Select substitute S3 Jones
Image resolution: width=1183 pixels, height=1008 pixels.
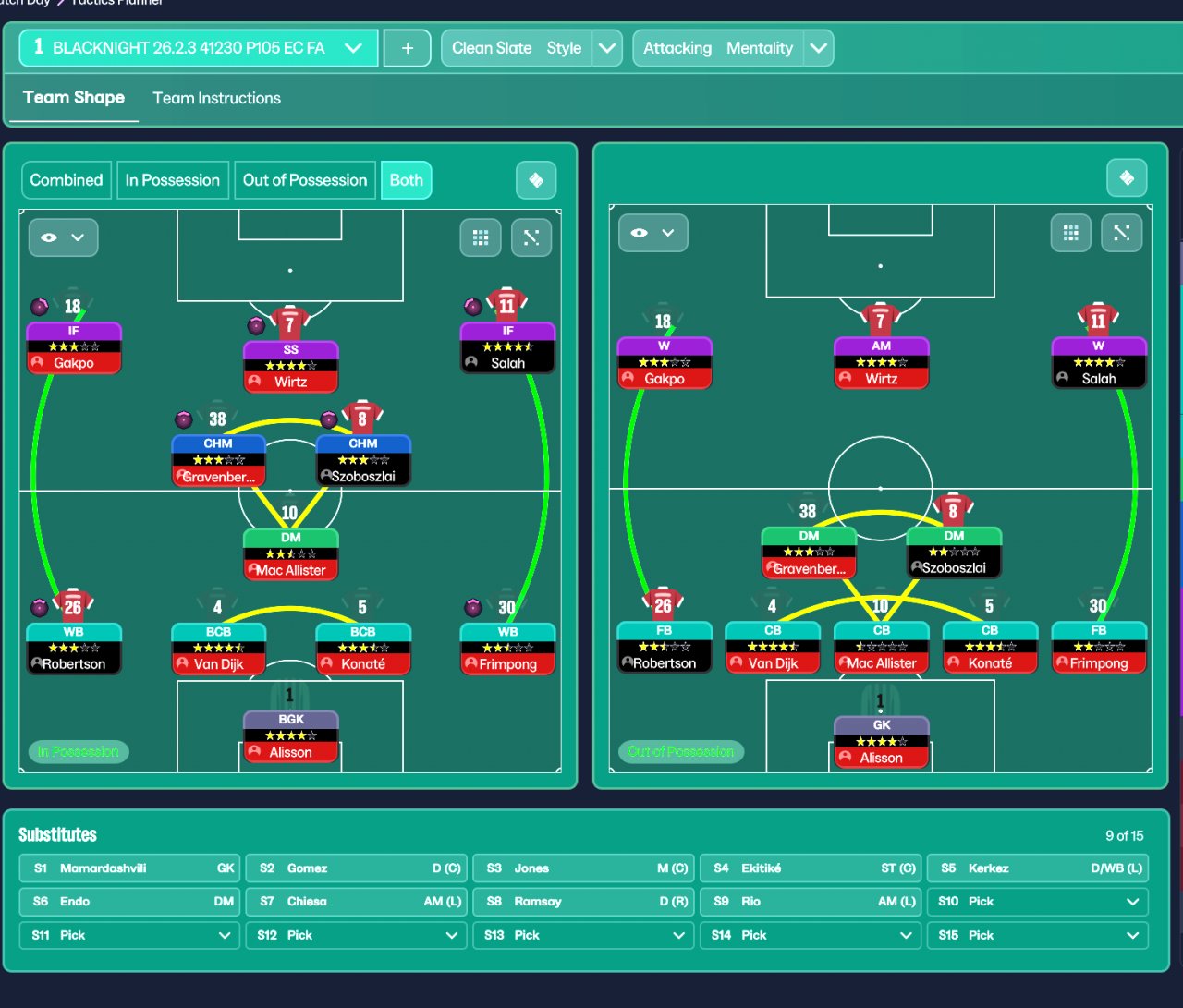click(x=584, y=868)
